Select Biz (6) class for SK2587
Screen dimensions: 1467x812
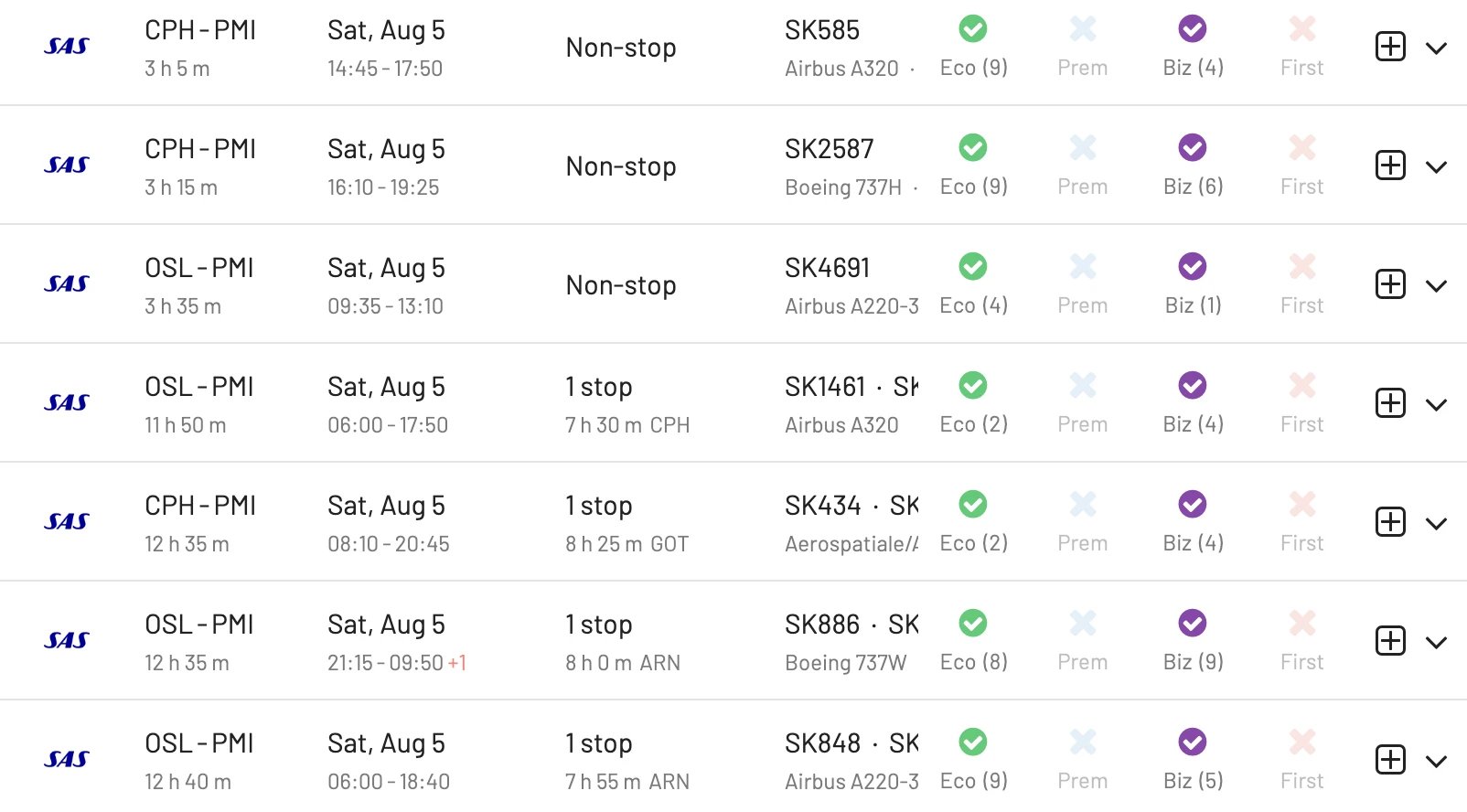(x=1193, y=166)
